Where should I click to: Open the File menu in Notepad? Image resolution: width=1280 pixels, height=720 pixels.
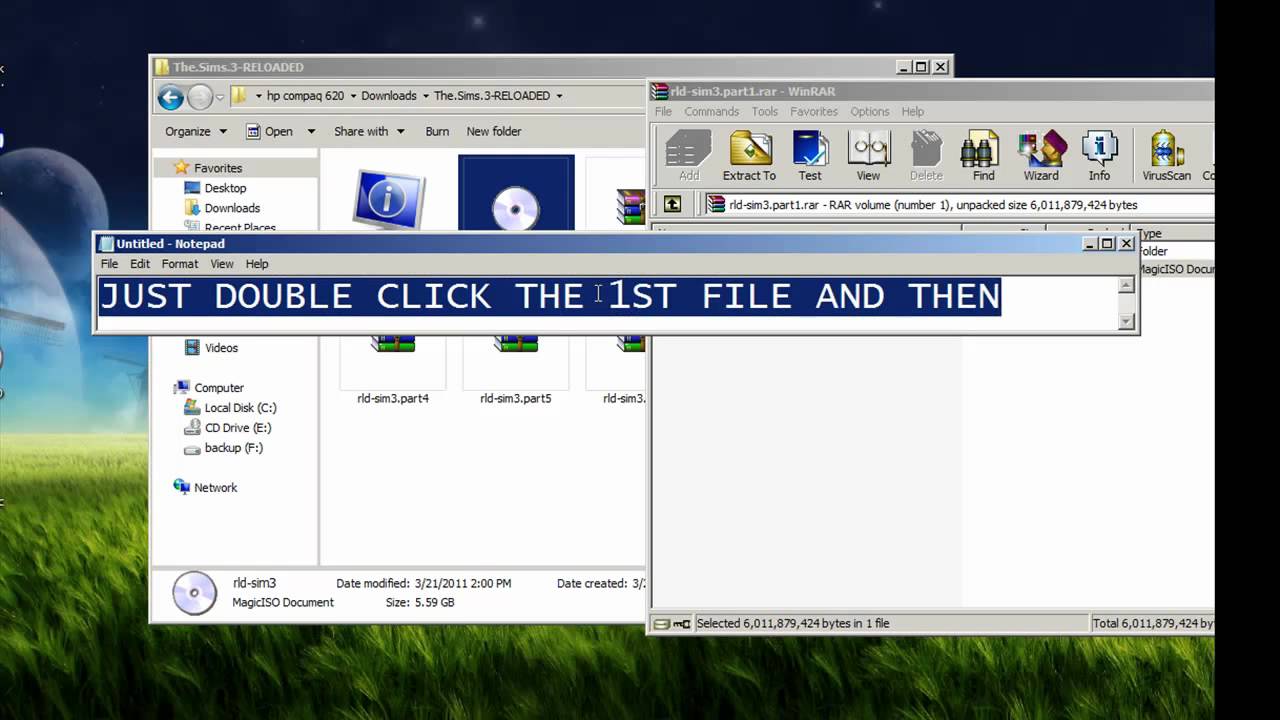point(109,264)
